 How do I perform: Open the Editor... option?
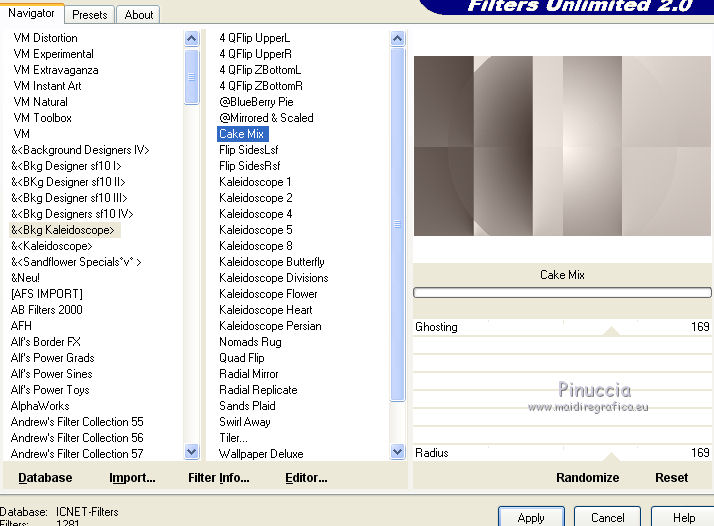tap(306, 478)
